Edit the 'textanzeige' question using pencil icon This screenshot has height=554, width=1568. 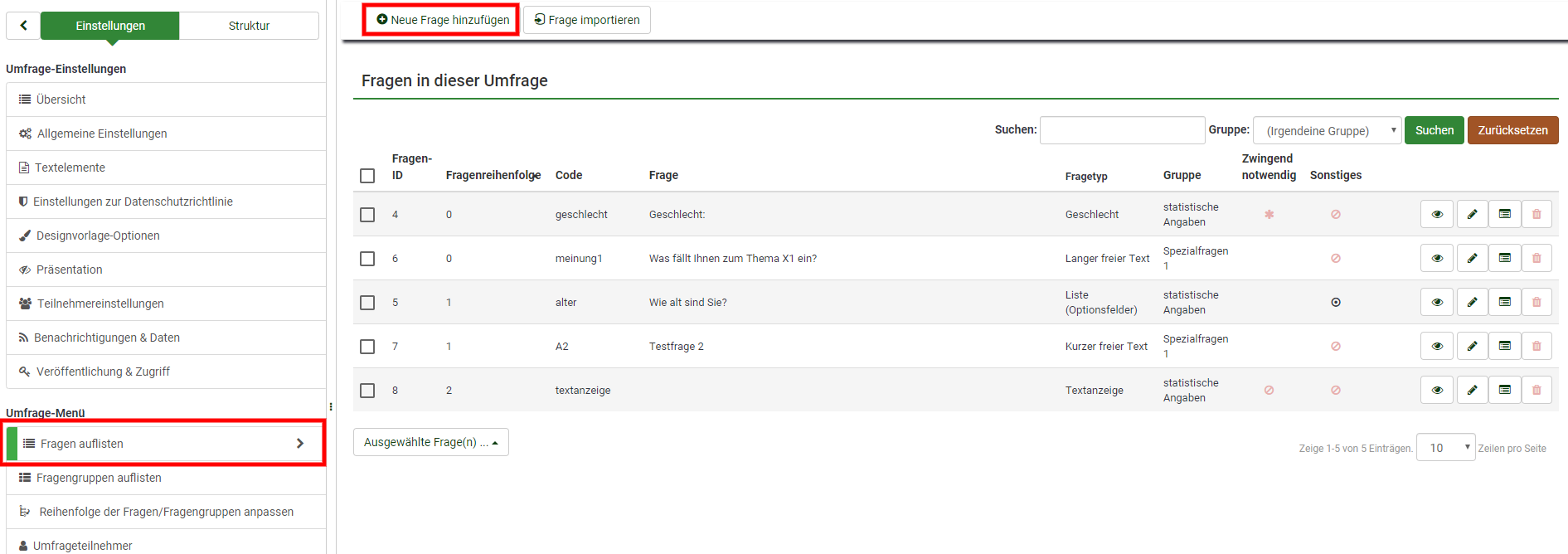click(x=1471, y=390)
